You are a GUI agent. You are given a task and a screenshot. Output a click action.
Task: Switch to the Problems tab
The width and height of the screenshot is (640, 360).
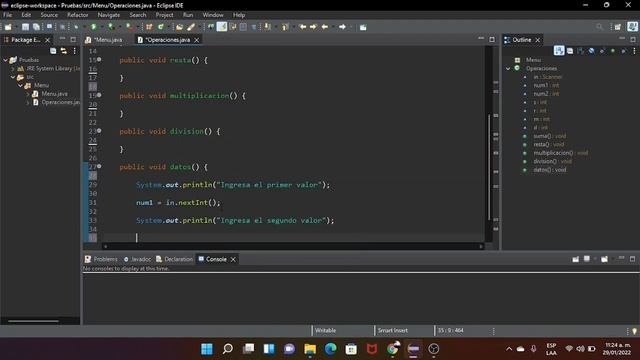click(x=101, y=259)
